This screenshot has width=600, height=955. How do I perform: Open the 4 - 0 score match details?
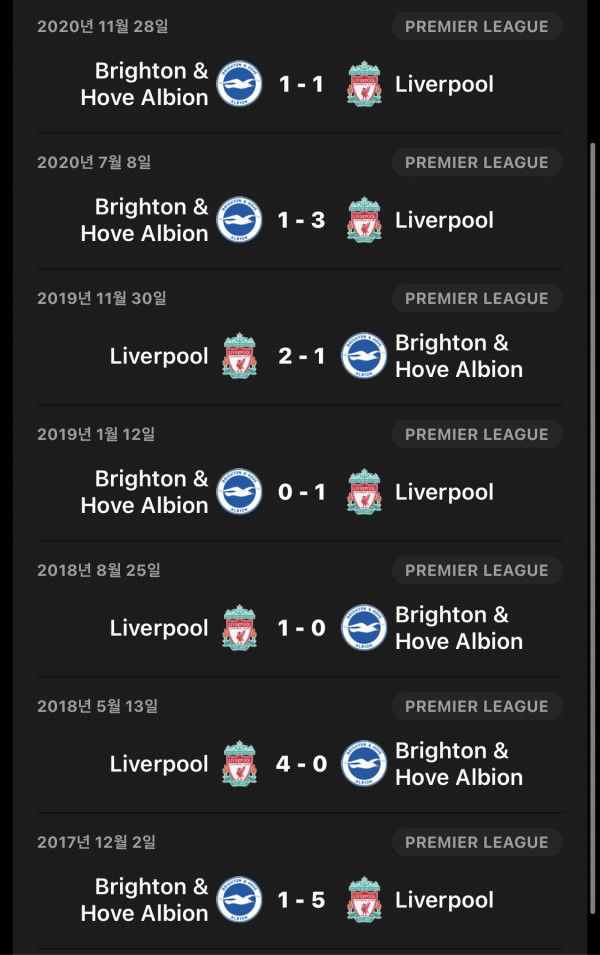pos(302,764)
